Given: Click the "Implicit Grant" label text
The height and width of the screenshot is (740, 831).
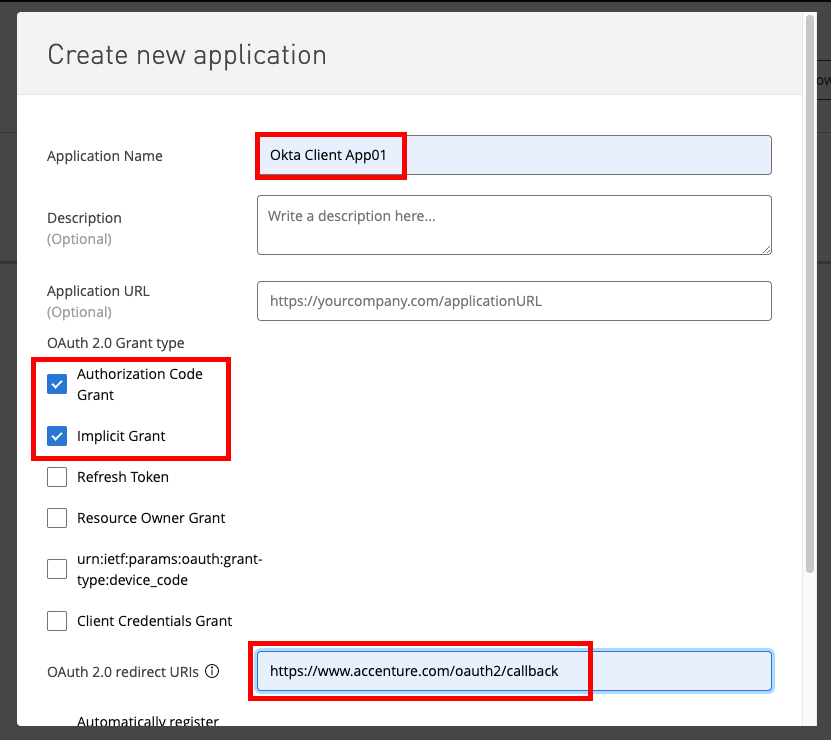Looking at the screenshot, I should pyautogui.click(x=121, y=436).
